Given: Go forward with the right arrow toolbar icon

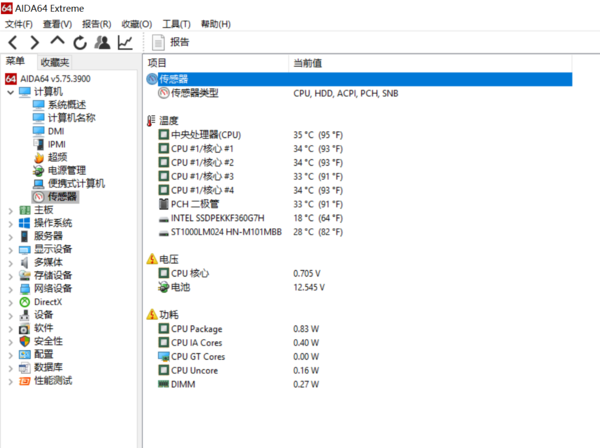Looking at the screenshot, I should pos(35,42).
